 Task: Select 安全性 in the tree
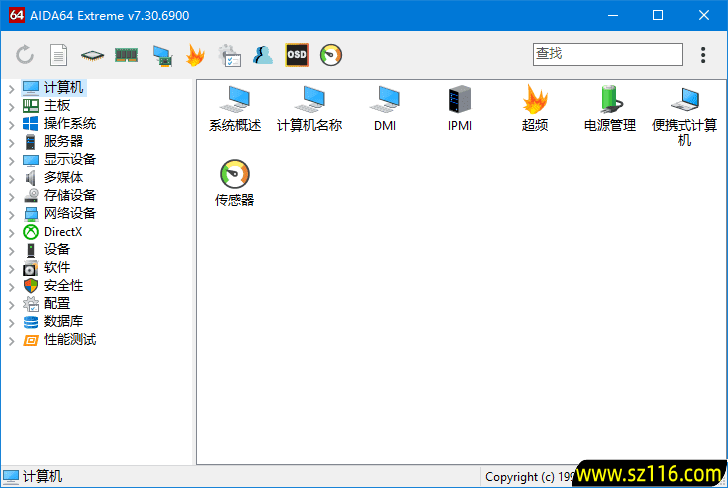[x=63, y=286]
